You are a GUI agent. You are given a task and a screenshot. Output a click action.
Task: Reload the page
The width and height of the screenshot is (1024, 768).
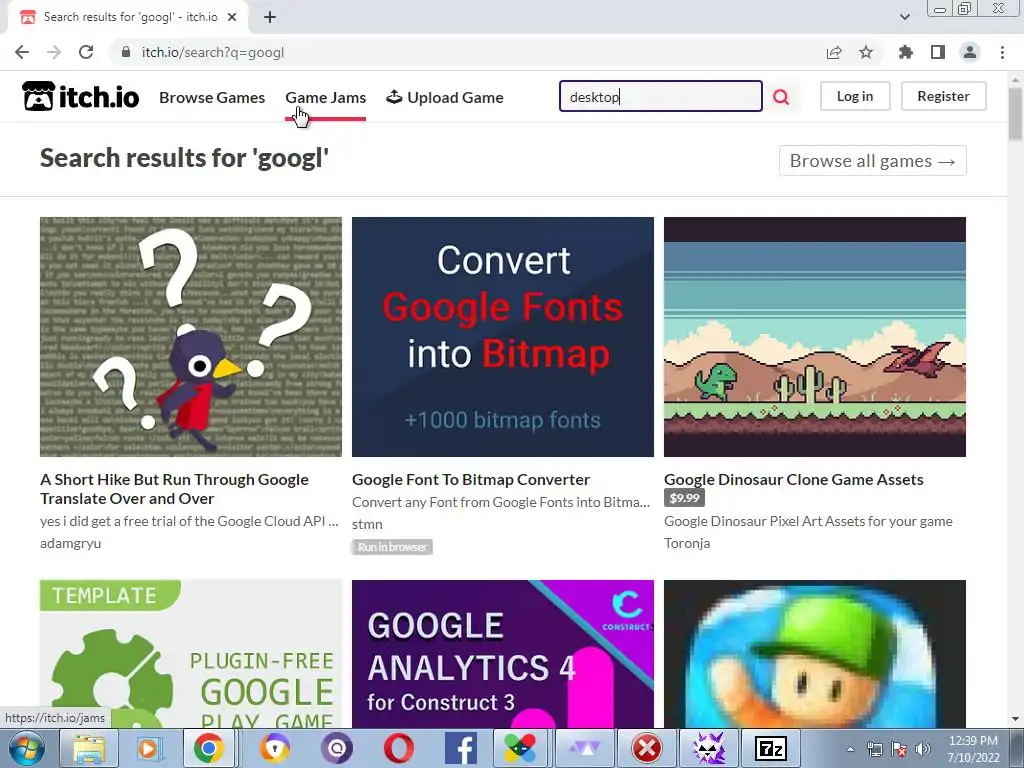[x=86, y=52]
